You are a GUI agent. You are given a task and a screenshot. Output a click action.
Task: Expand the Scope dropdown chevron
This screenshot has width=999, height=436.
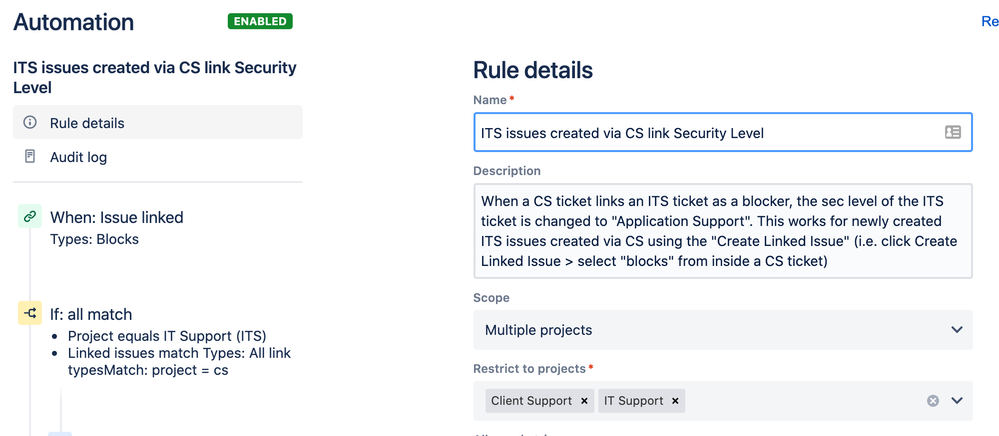(x=956, y=330)
